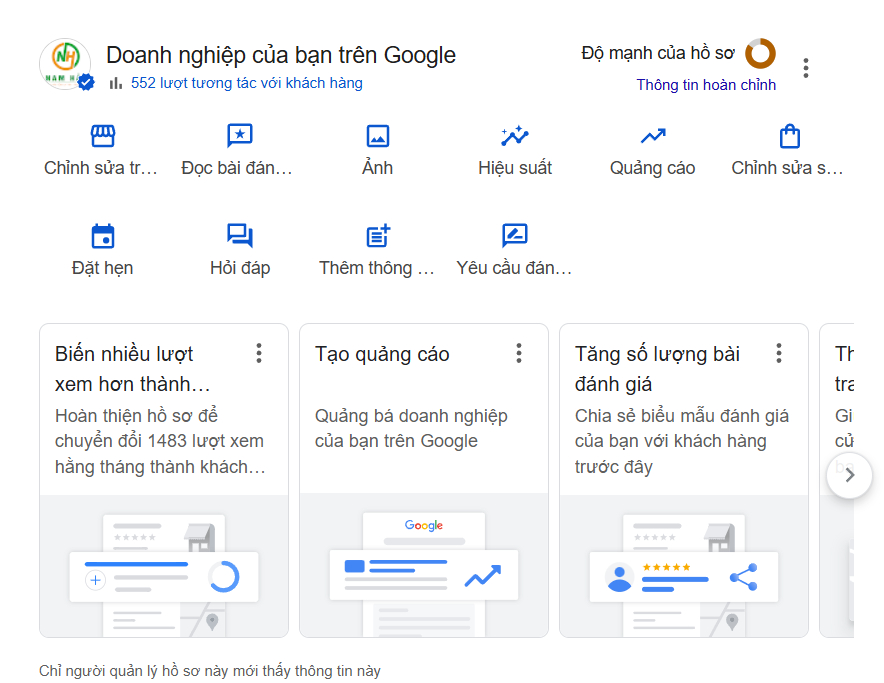Click the Chỉnh sửa s… label

pos(788,168)
